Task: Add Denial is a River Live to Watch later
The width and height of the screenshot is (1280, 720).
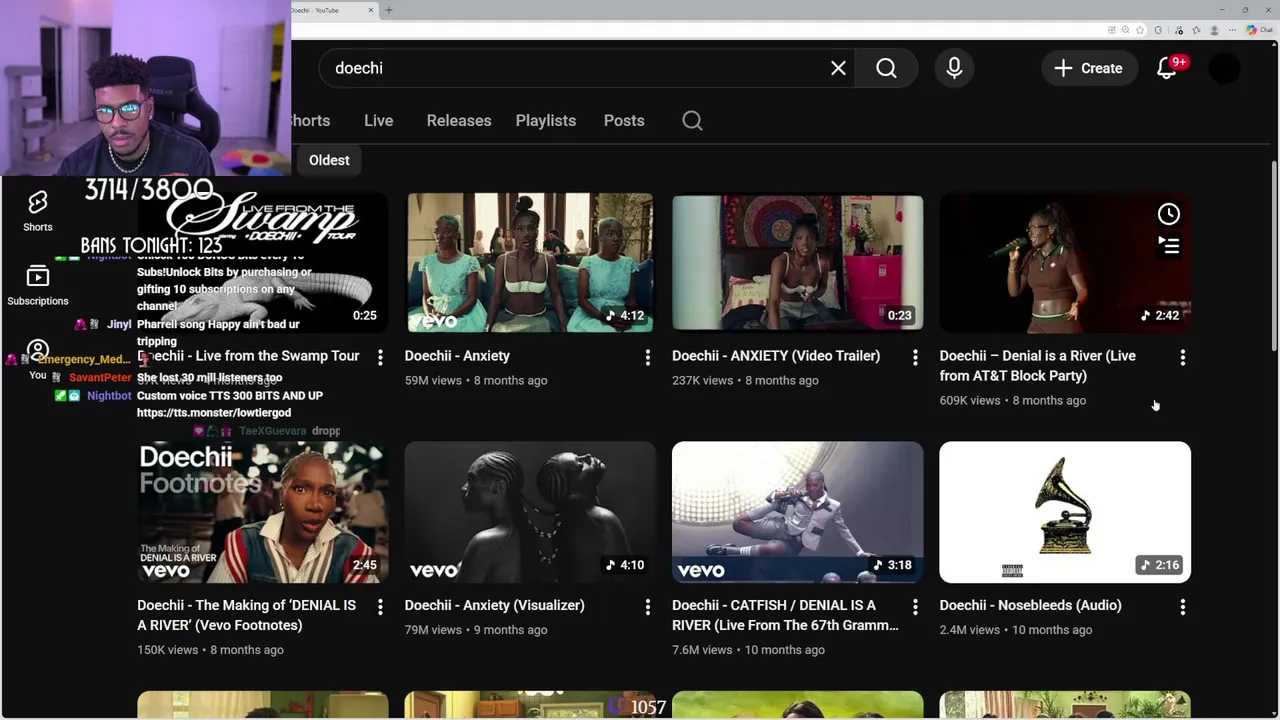Action: (x=1168, y=214)
